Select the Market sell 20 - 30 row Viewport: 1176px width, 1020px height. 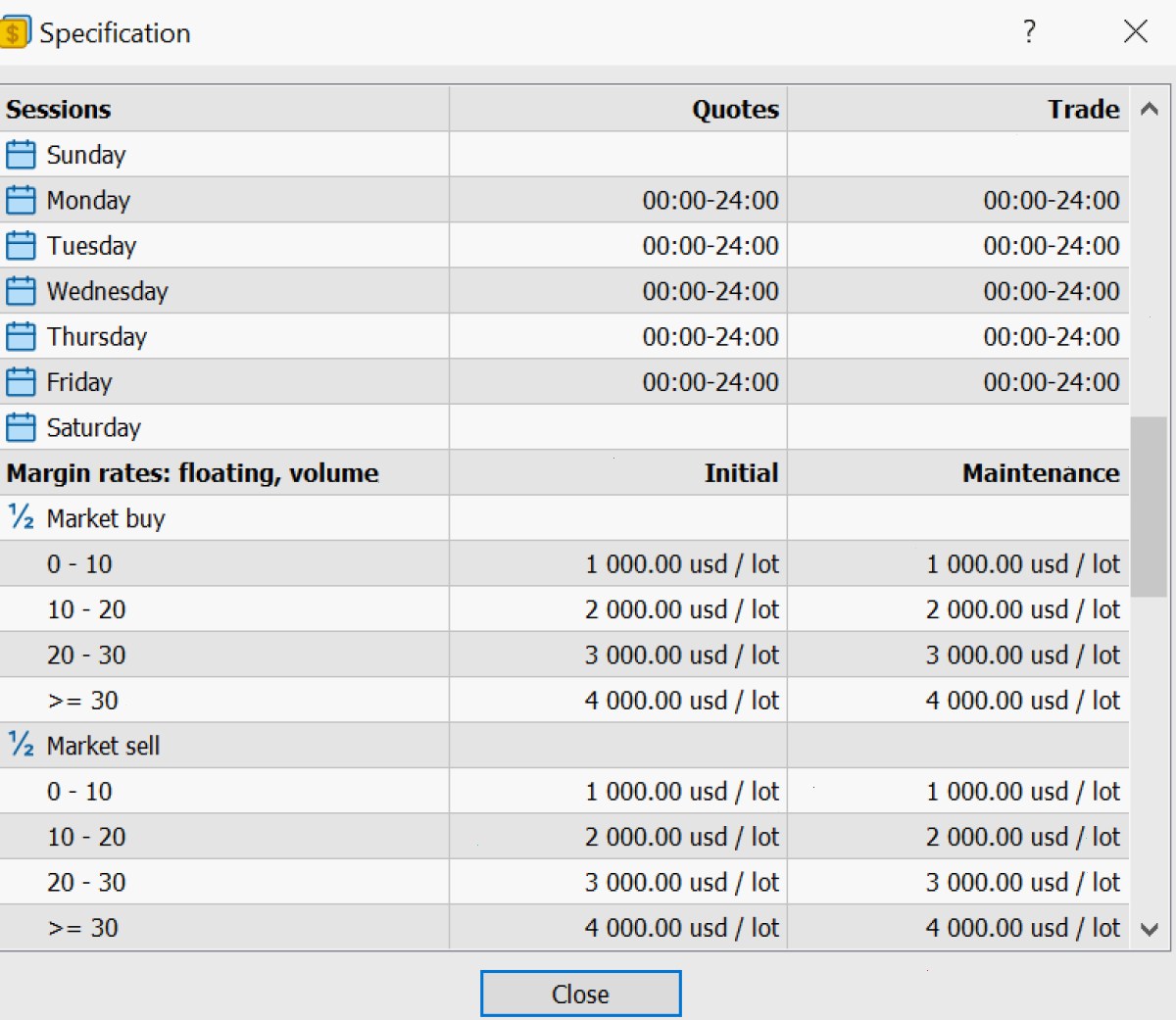(564, 882)
